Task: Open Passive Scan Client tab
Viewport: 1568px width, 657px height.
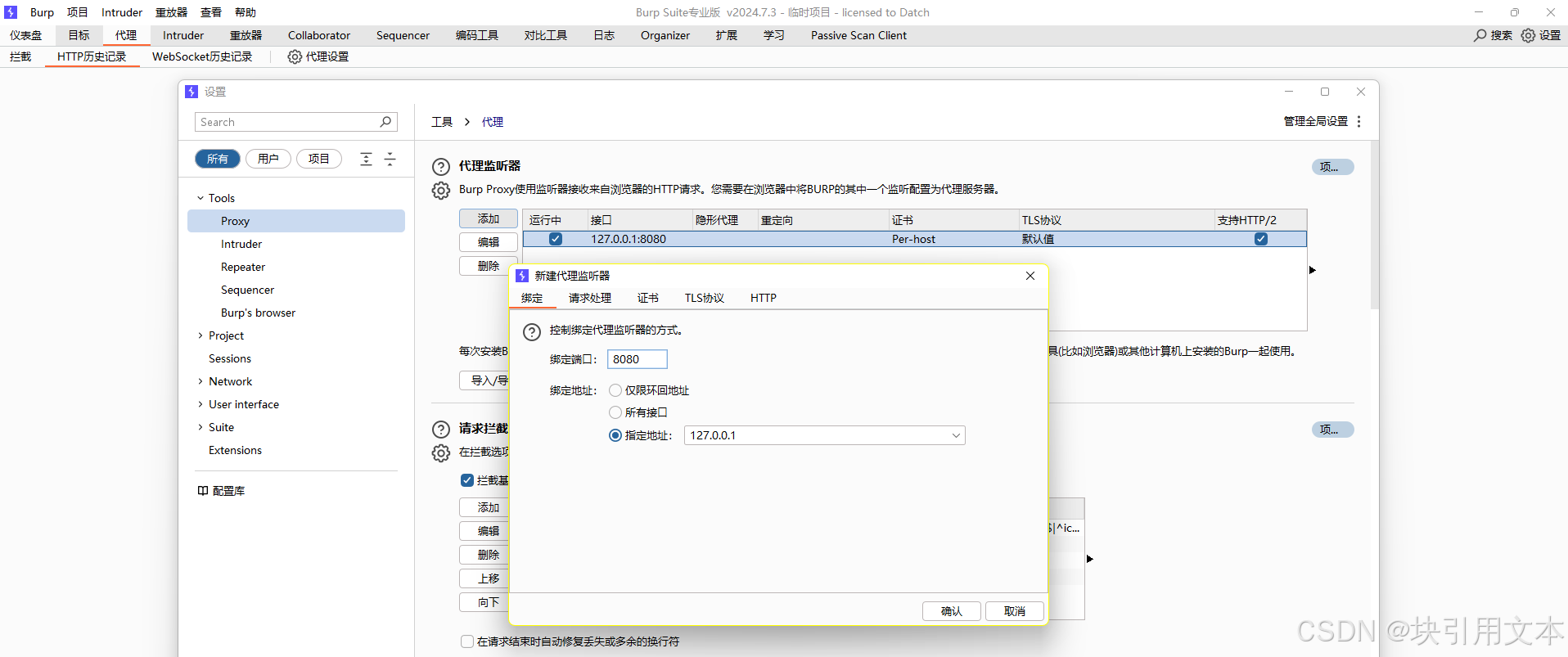Action: [858, 35]
